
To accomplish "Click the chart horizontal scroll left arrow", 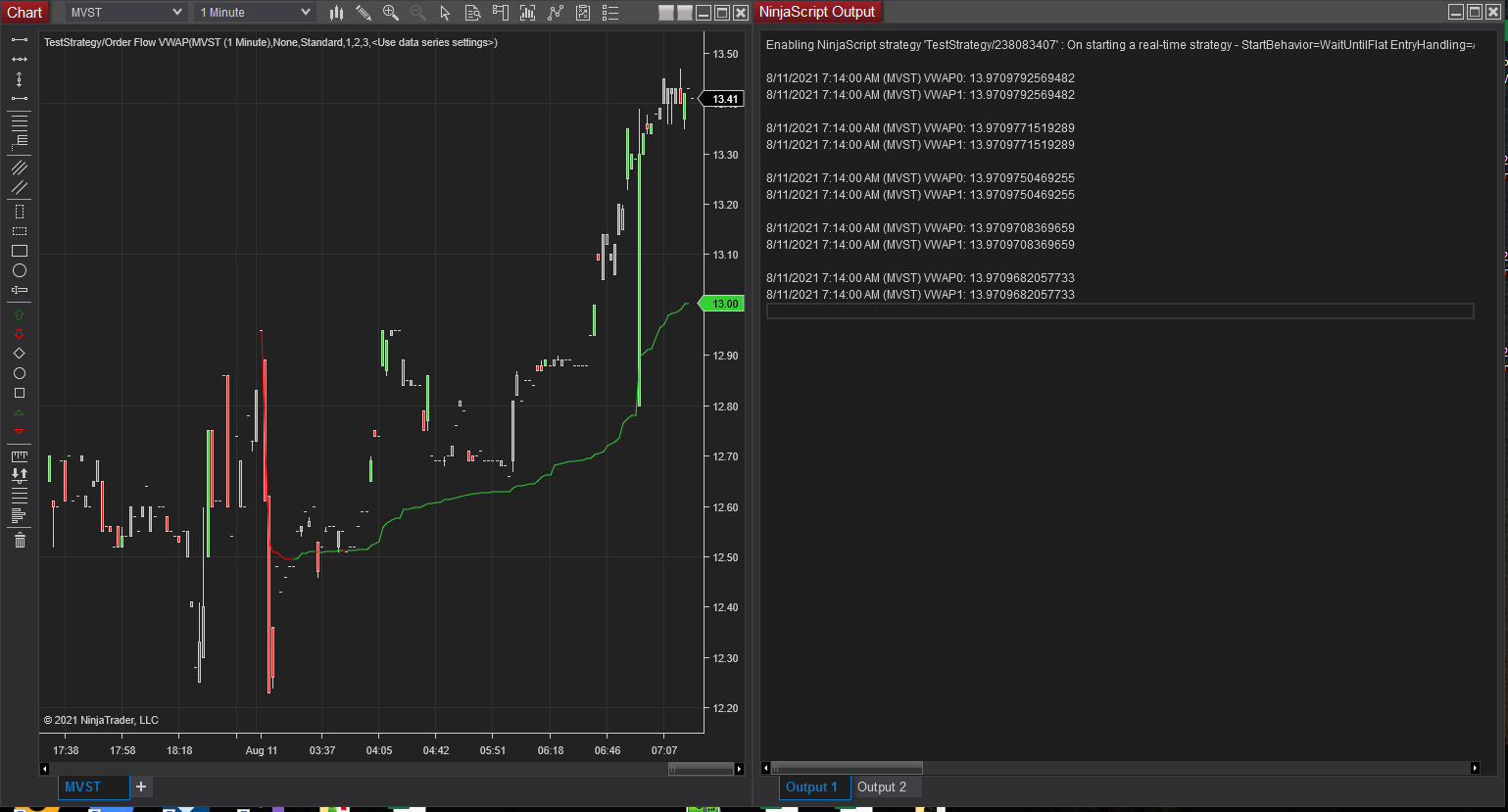I will tap(44, 769).
